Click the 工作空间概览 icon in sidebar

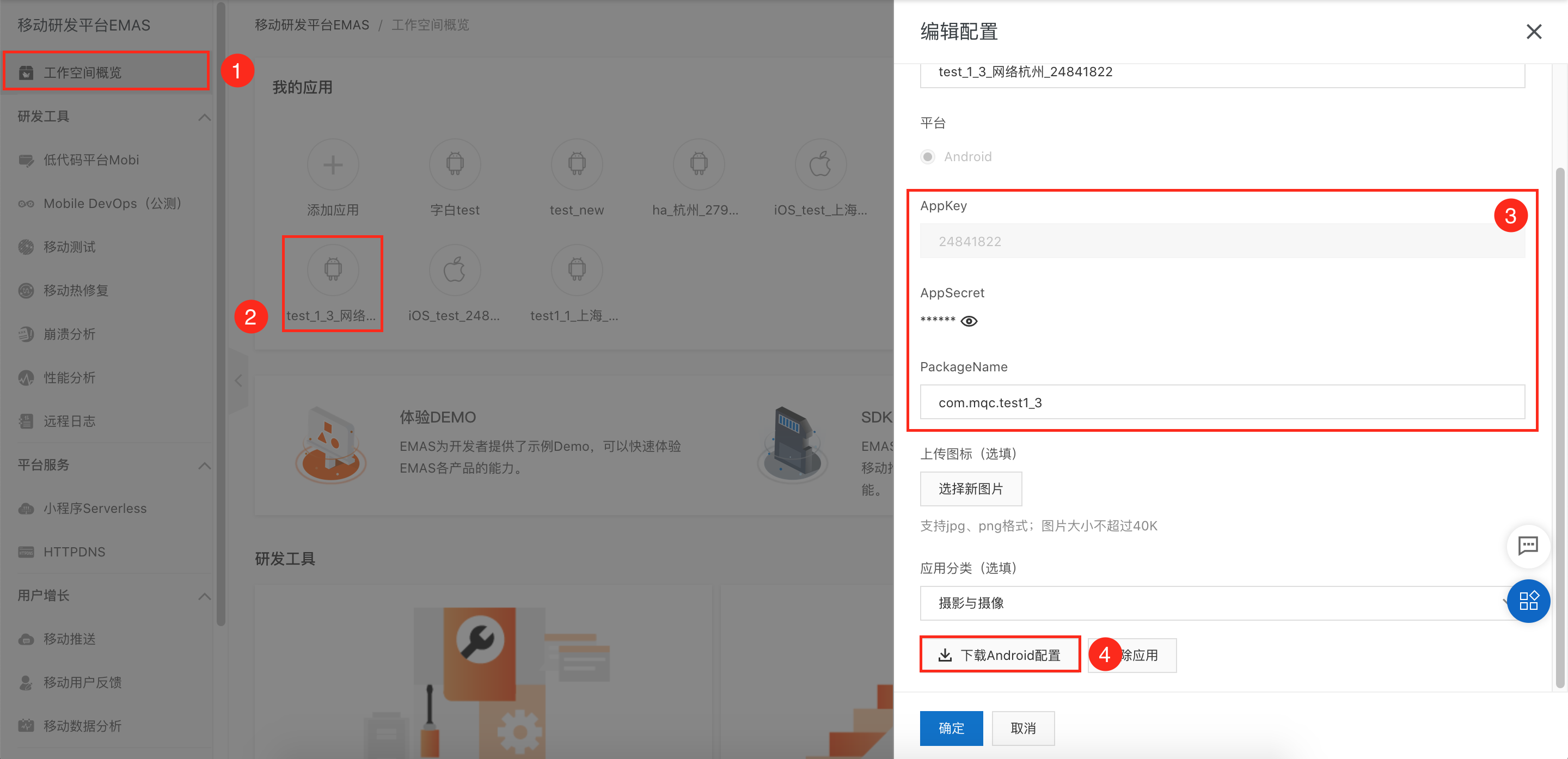[x=26, y=72]
